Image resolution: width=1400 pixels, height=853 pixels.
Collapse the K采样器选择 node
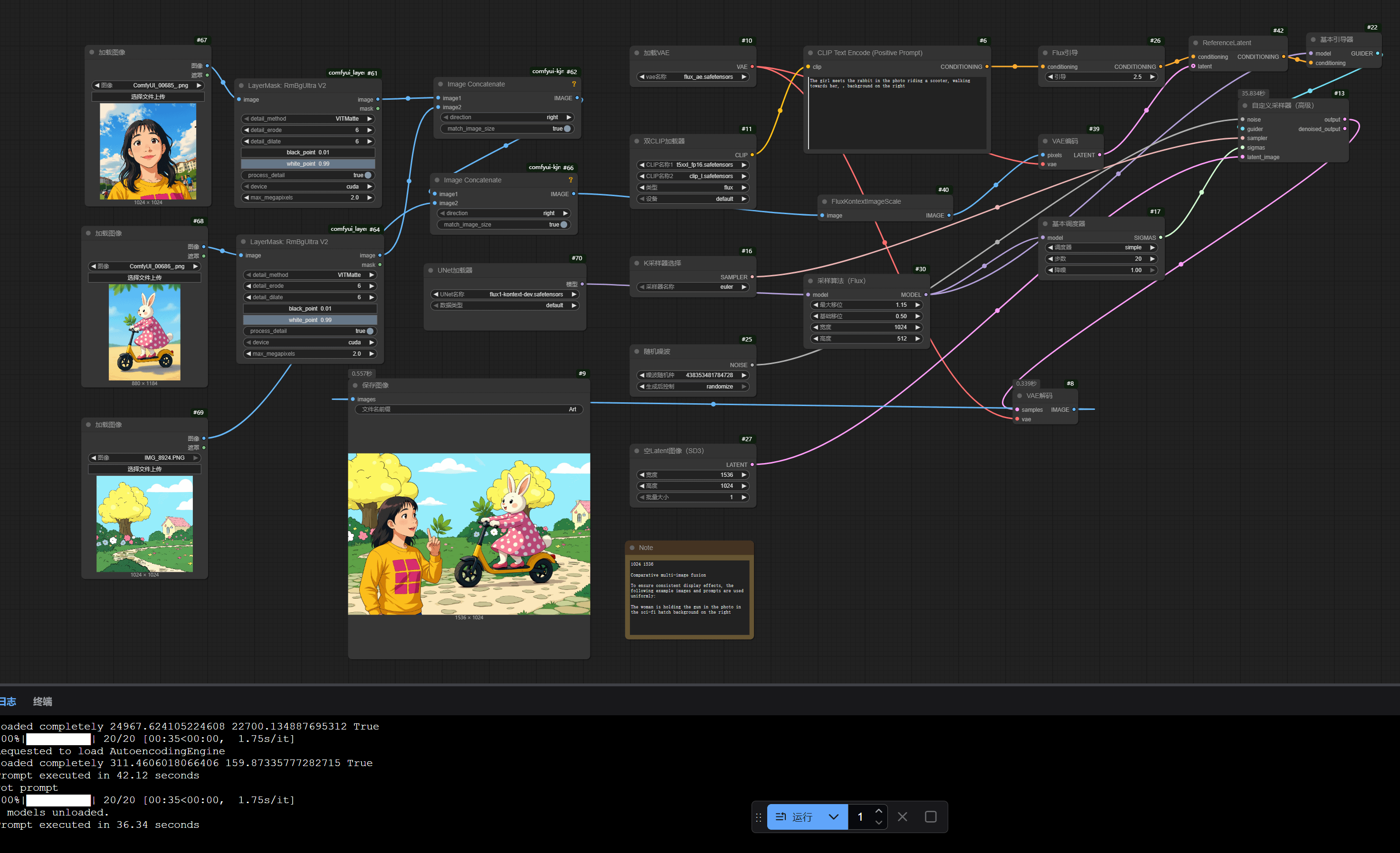click(x=637, y=264)
